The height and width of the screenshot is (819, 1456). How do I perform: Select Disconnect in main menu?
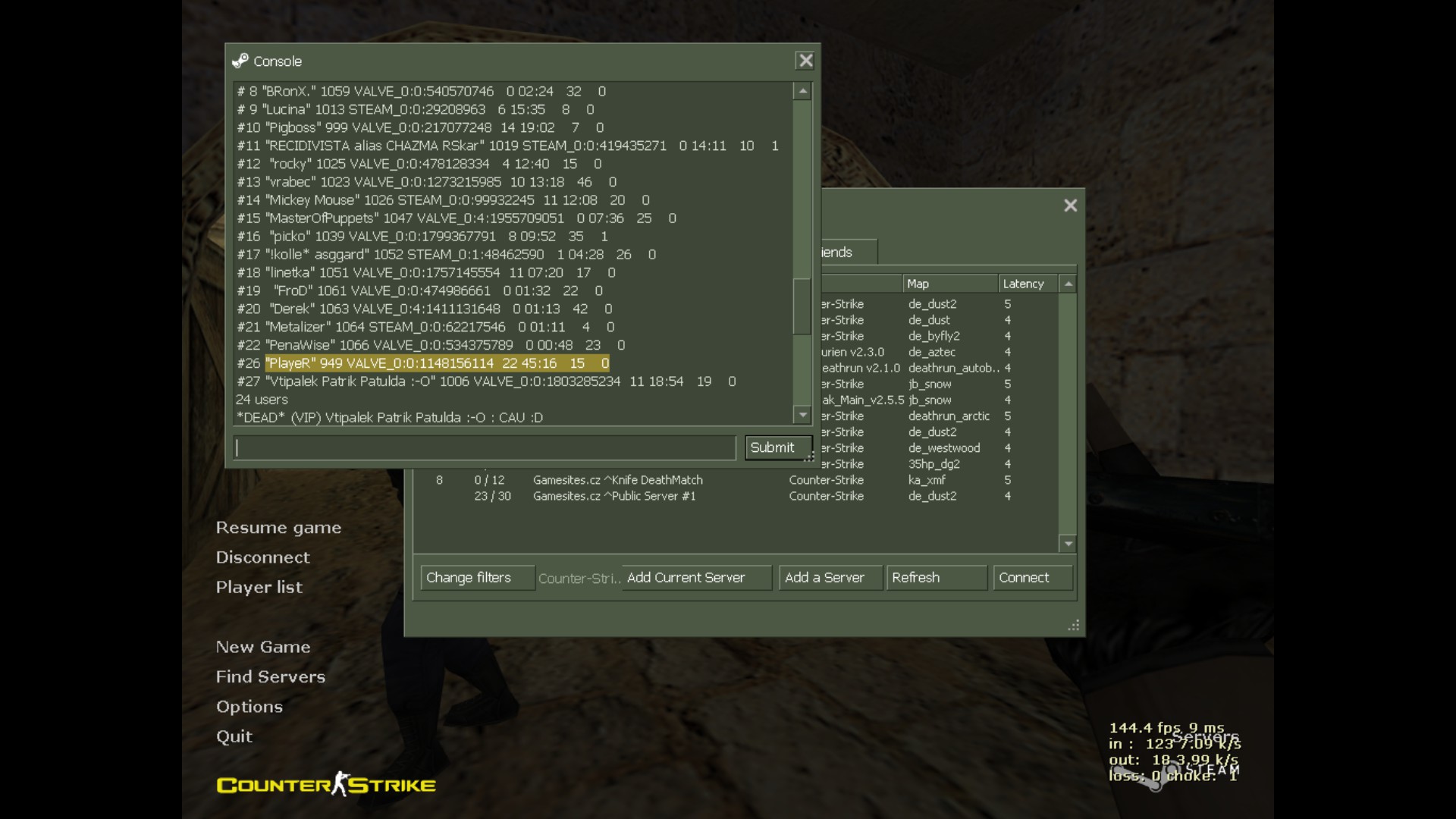(262, 557)
